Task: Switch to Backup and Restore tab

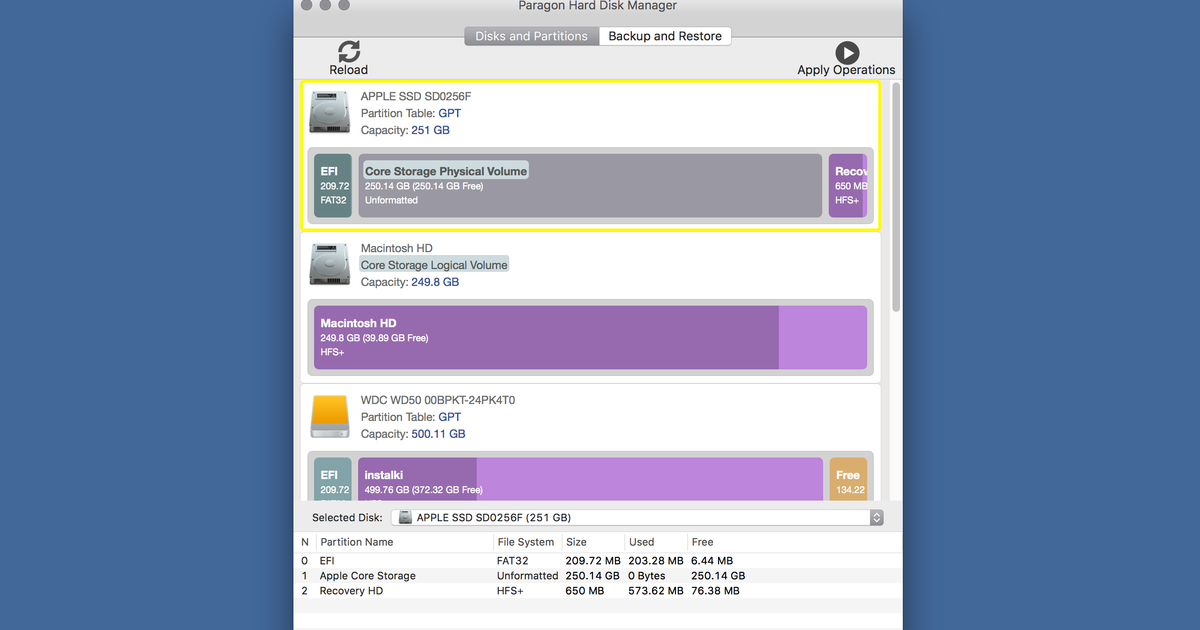Action: coord(665,36)
